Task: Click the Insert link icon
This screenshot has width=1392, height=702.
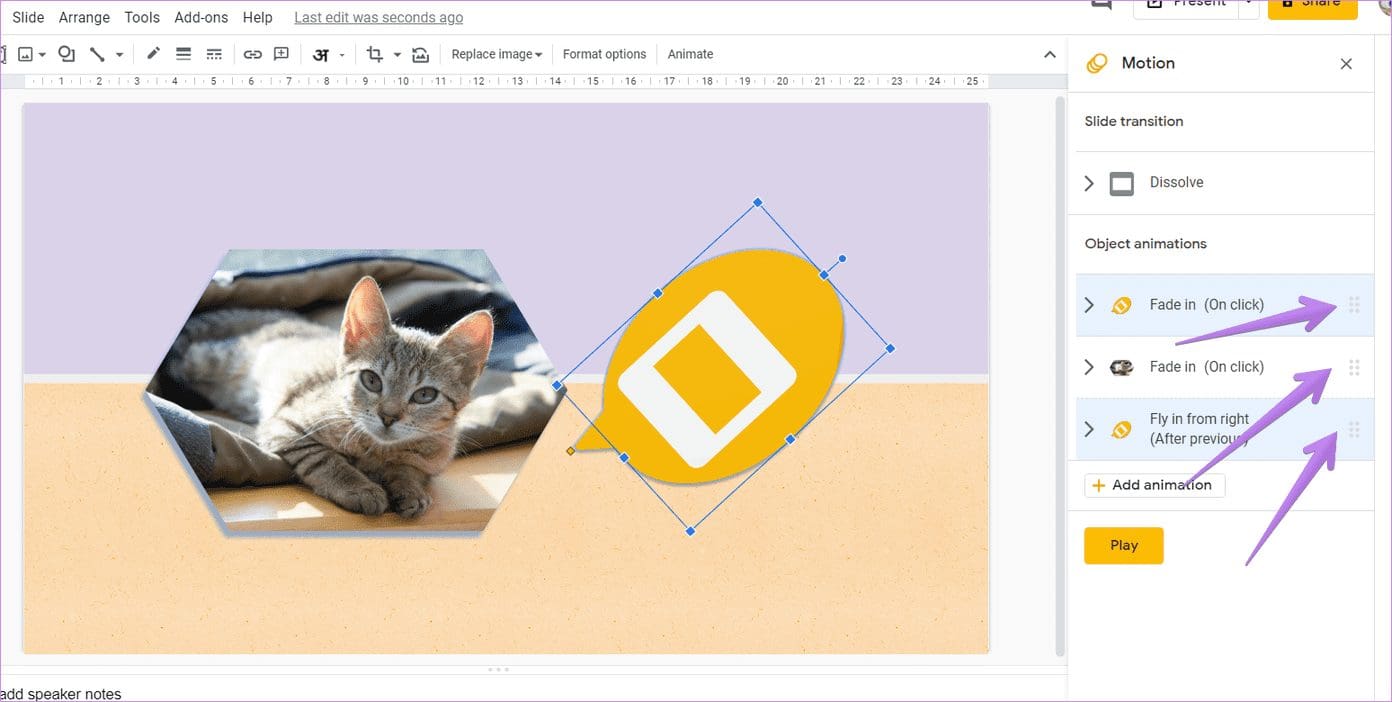Action: 253,54
